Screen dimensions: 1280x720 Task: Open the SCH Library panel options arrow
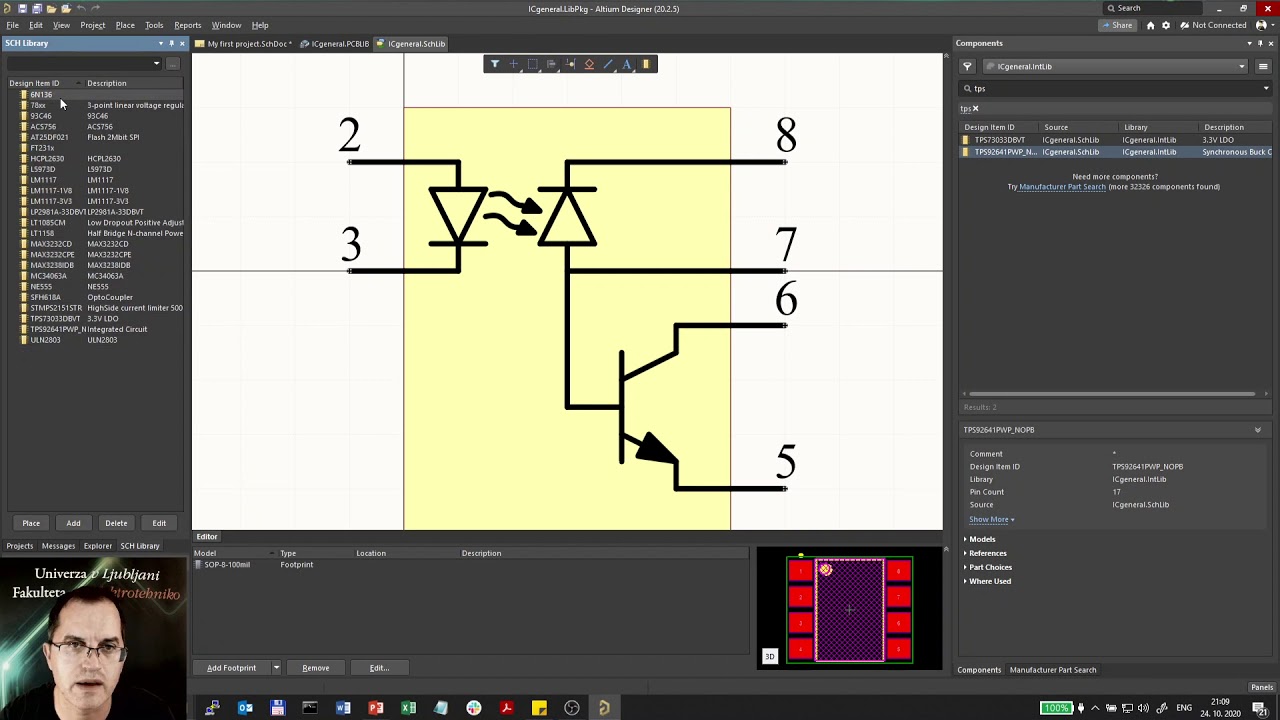tap(160, 43)
